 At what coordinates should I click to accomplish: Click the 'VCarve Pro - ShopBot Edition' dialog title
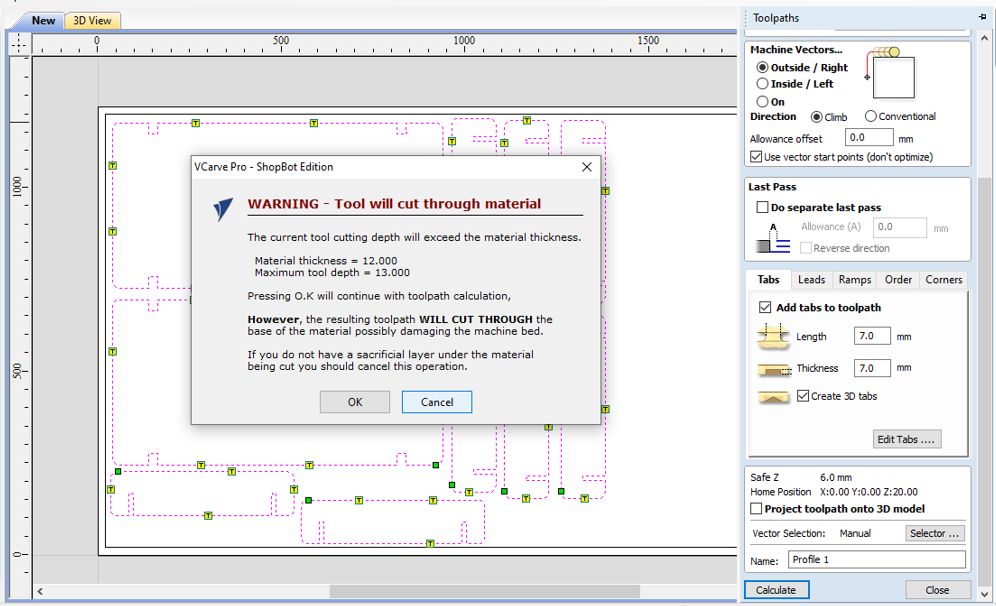pos(264,167)
